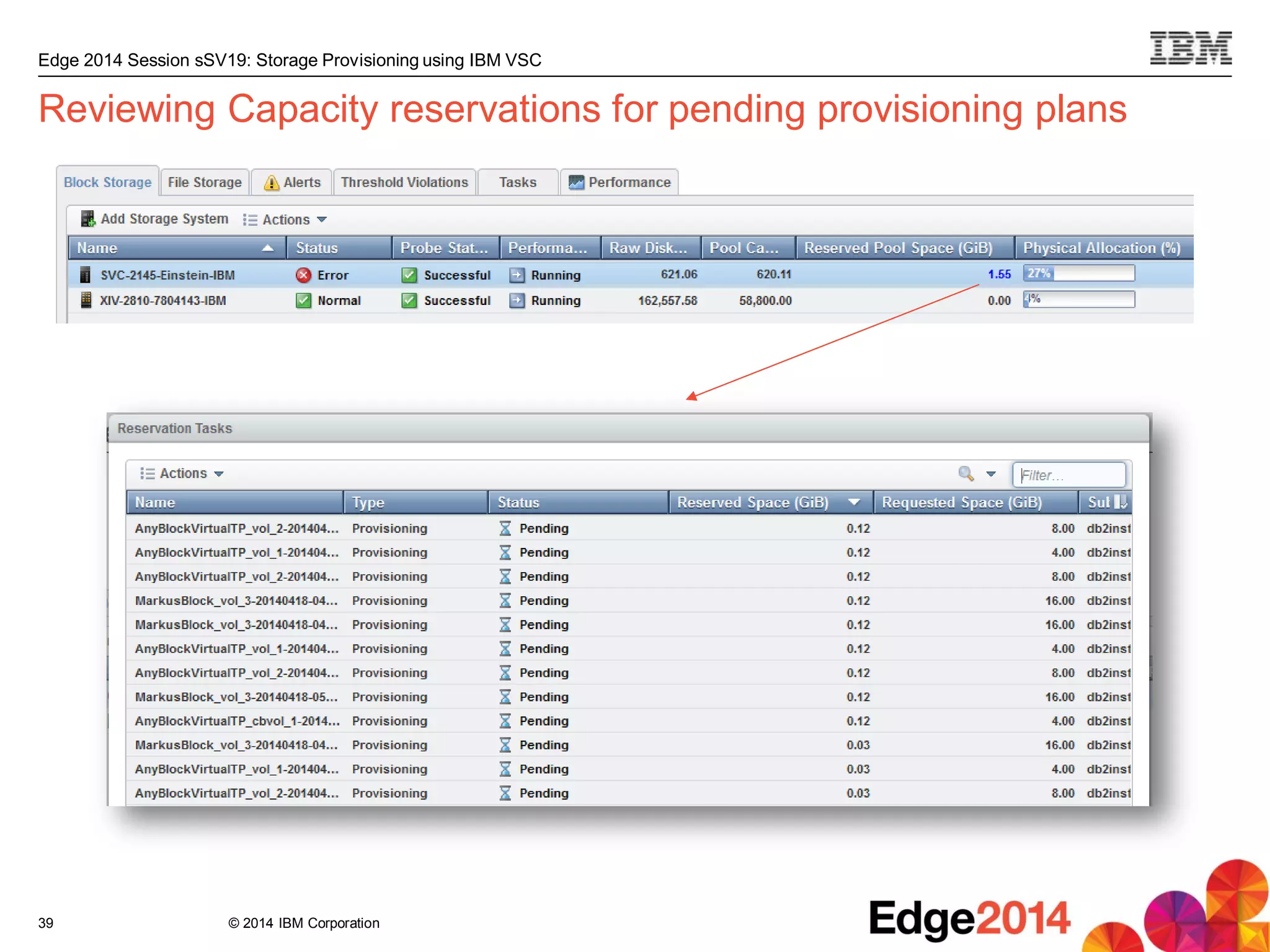Viewport: 1270px width, 952px height.
Task: Select AnyBlockVirtualTP_cbvol_1-2014... task
Action: (629, 721)
